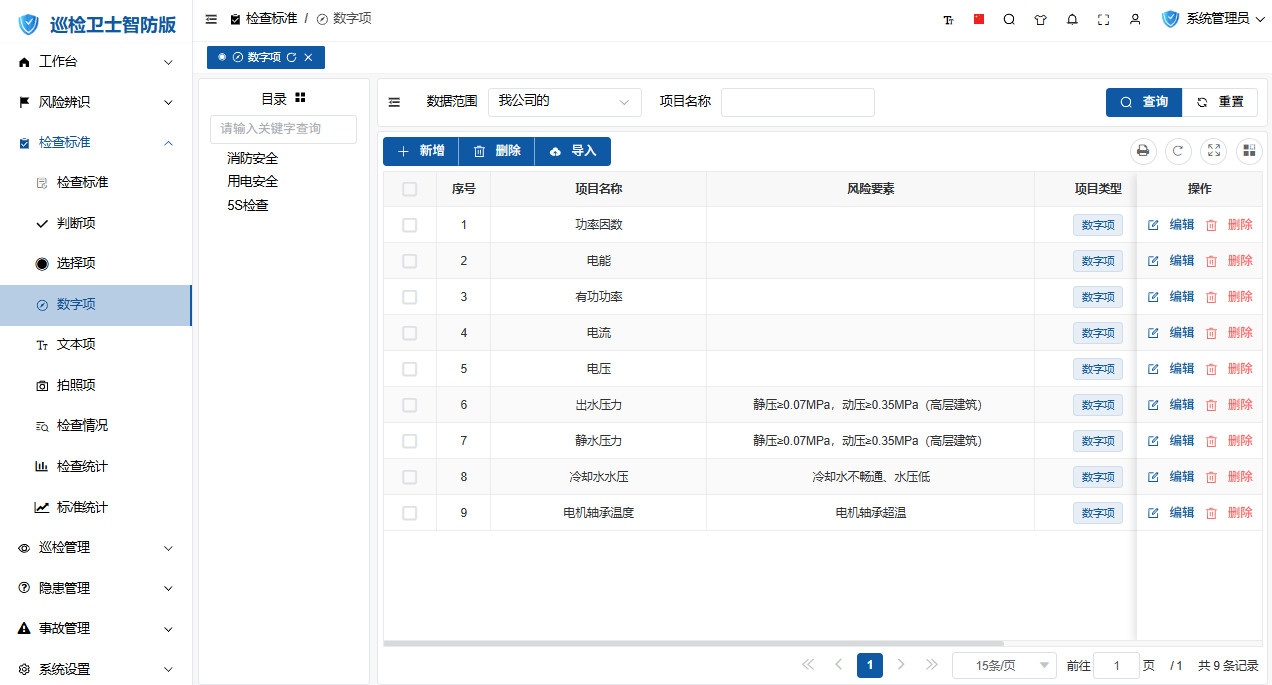Screen dimensions: 1272x685
Task: Click the printer icon above the table
Action: click(1143, 151)
